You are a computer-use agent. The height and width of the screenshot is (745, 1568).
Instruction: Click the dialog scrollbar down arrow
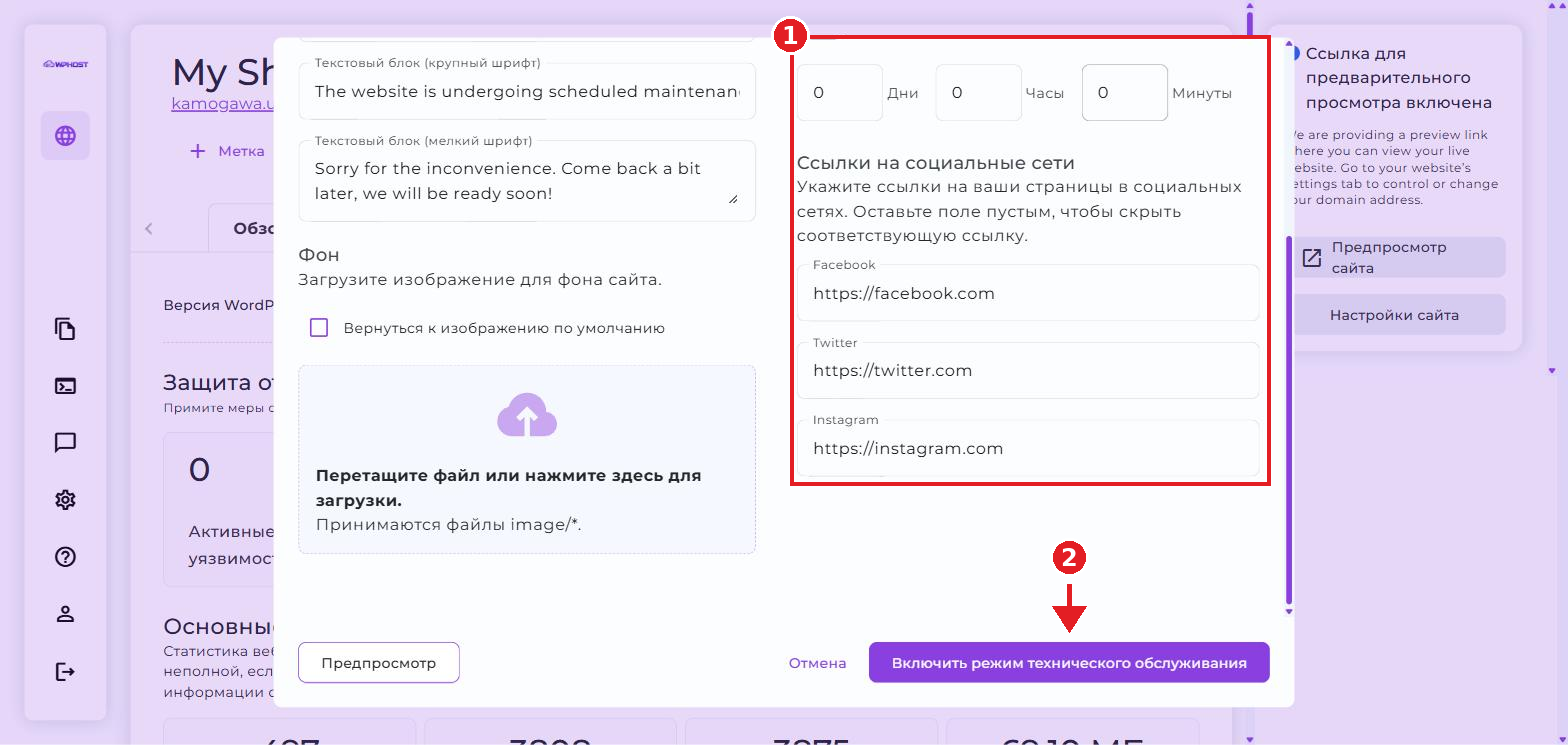[x=1289, y=611]
